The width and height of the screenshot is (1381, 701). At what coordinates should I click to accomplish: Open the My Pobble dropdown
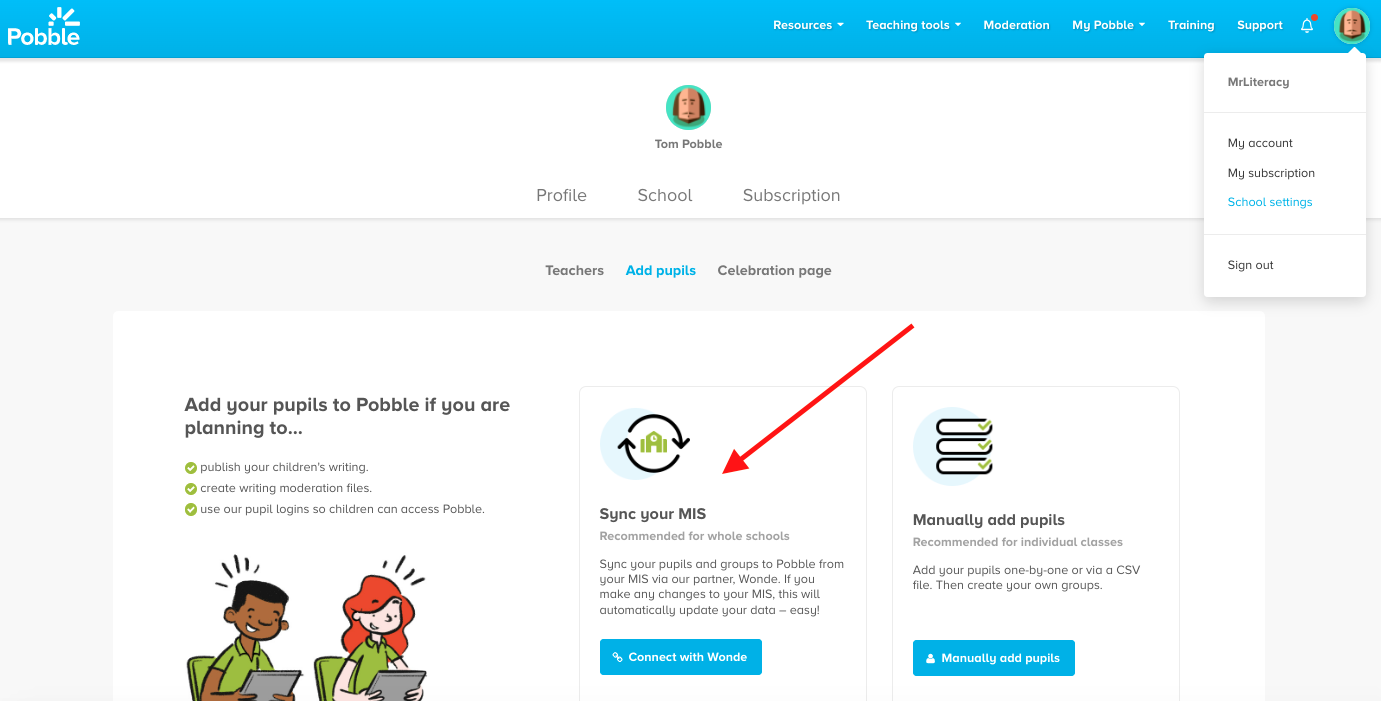(x=1107, y=25)
